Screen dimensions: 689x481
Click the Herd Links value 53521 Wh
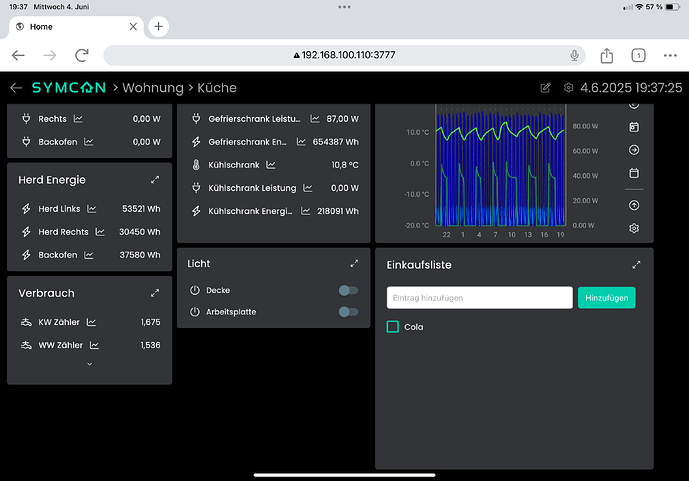click(141, 209)
